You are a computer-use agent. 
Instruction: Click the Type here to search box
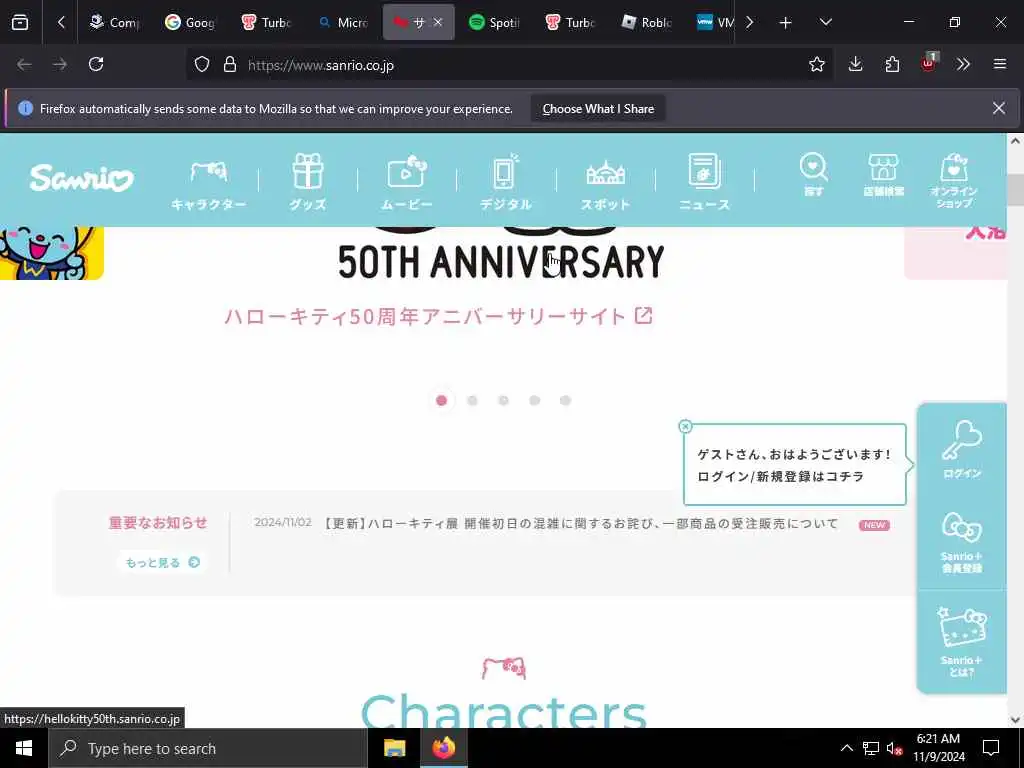pyautogui.click(x=208, y=748)
